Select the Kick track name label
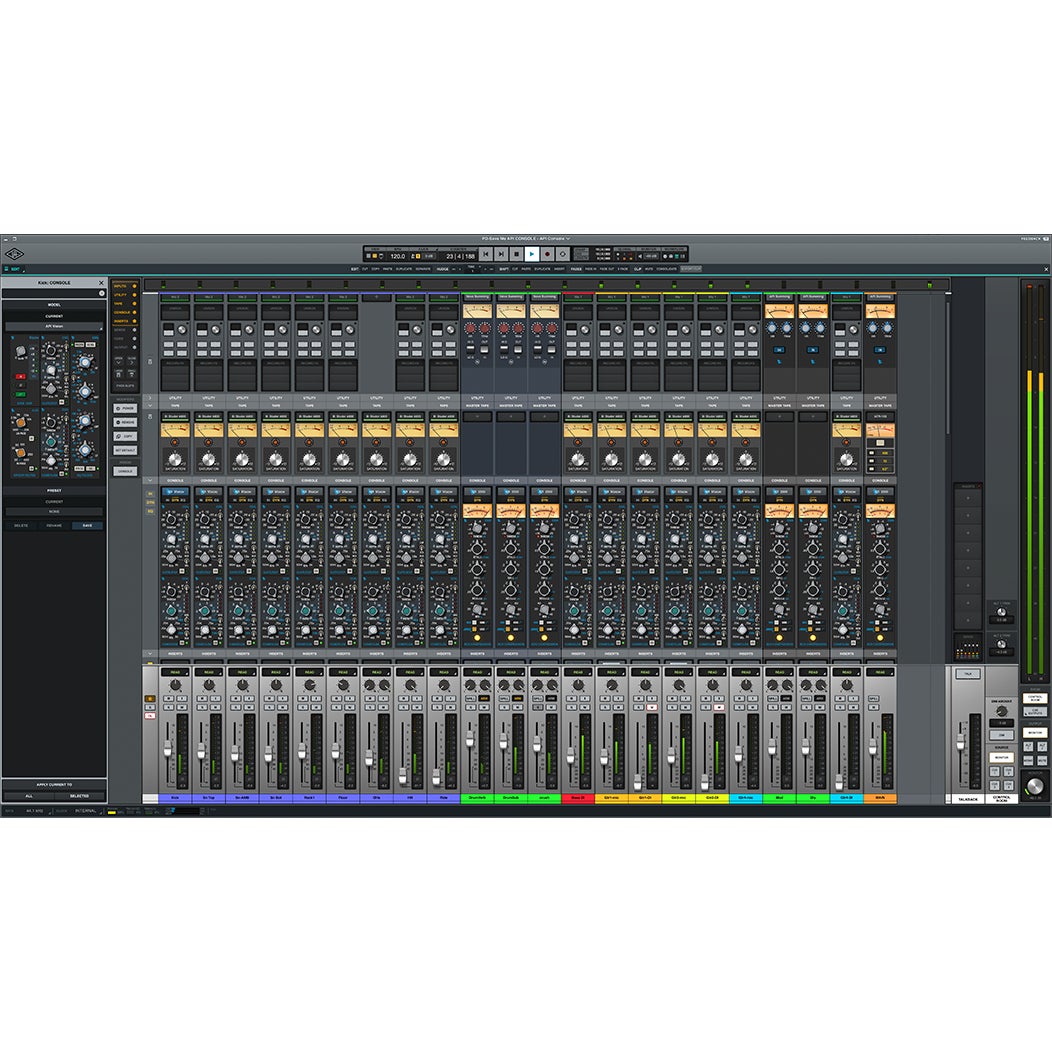 (x=175, y=798)
